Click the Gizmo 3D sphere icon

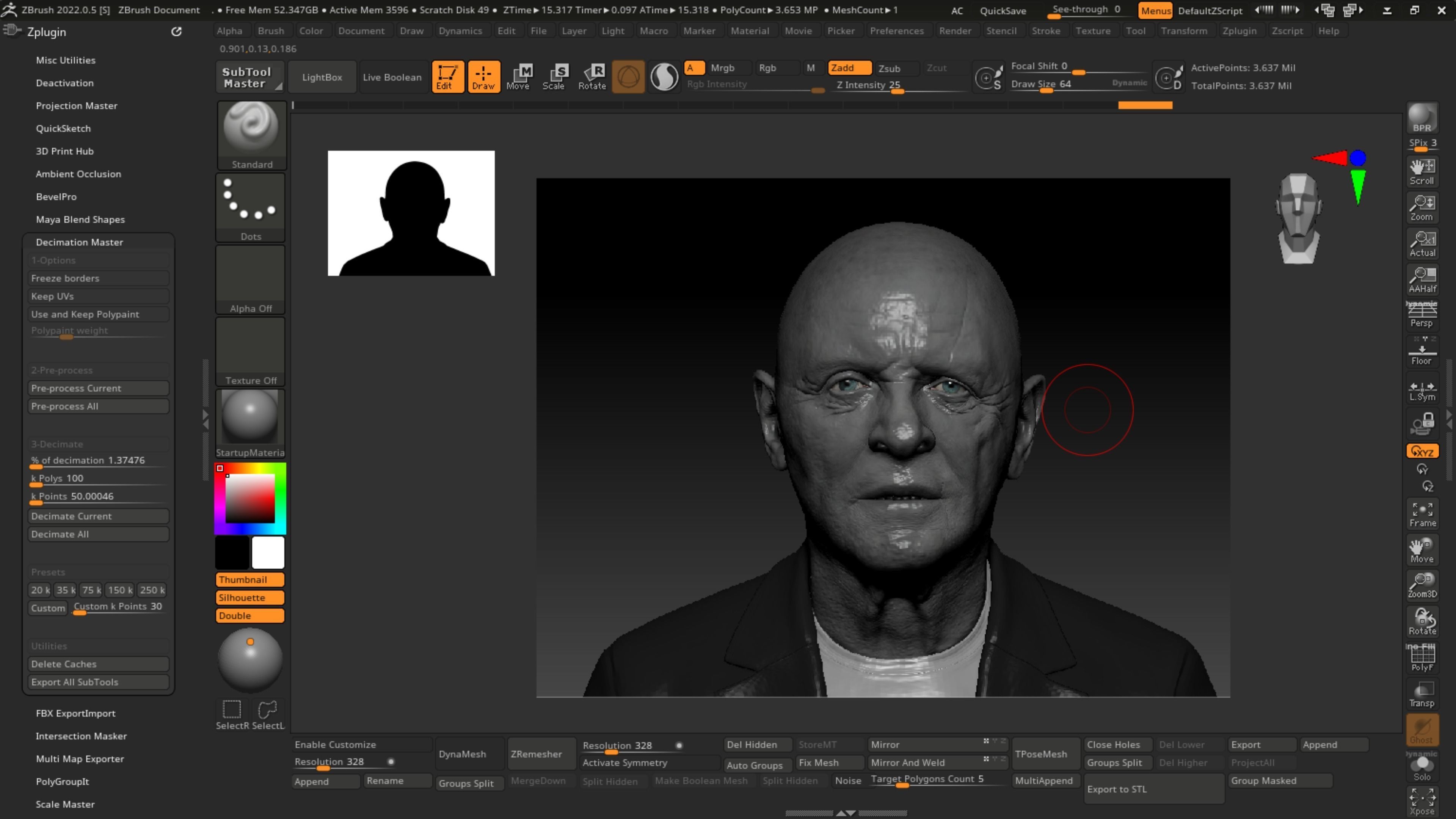pos(628,77)
